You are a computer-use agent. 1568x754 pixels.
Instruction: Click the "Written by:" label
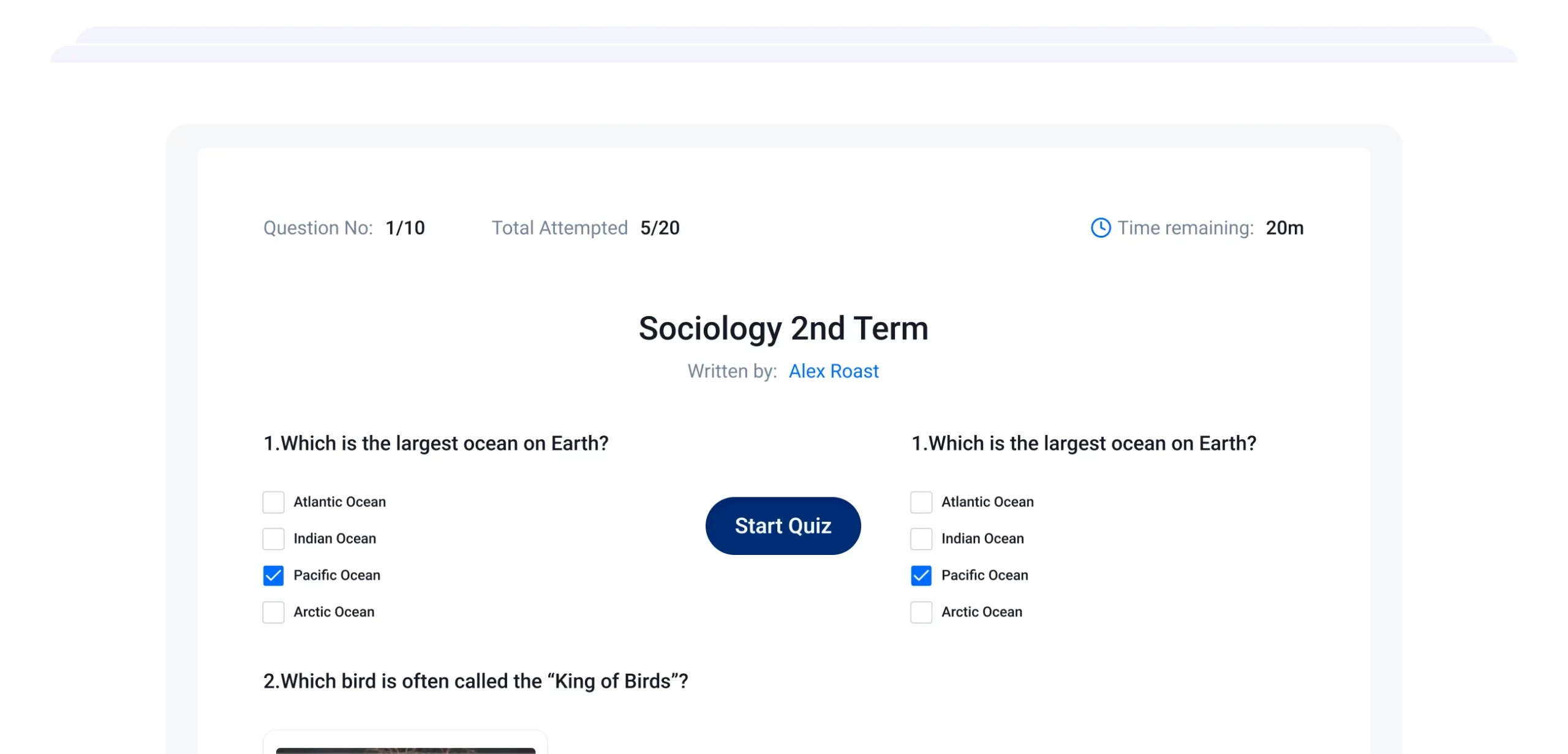point(732,371)
